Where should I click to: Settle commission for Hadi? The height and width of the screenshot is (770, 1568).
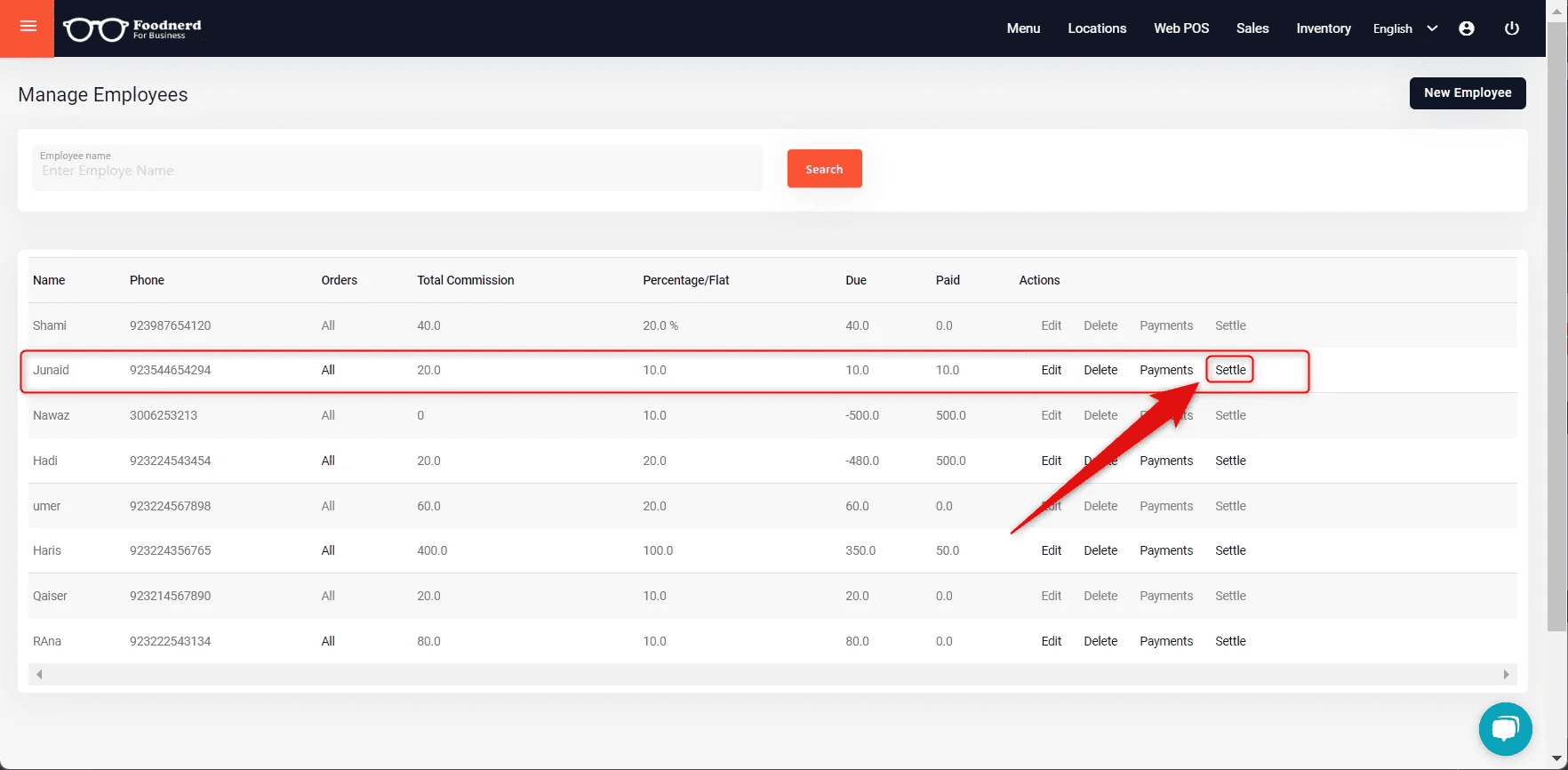pyautogui.click(x=1230, y=461)
